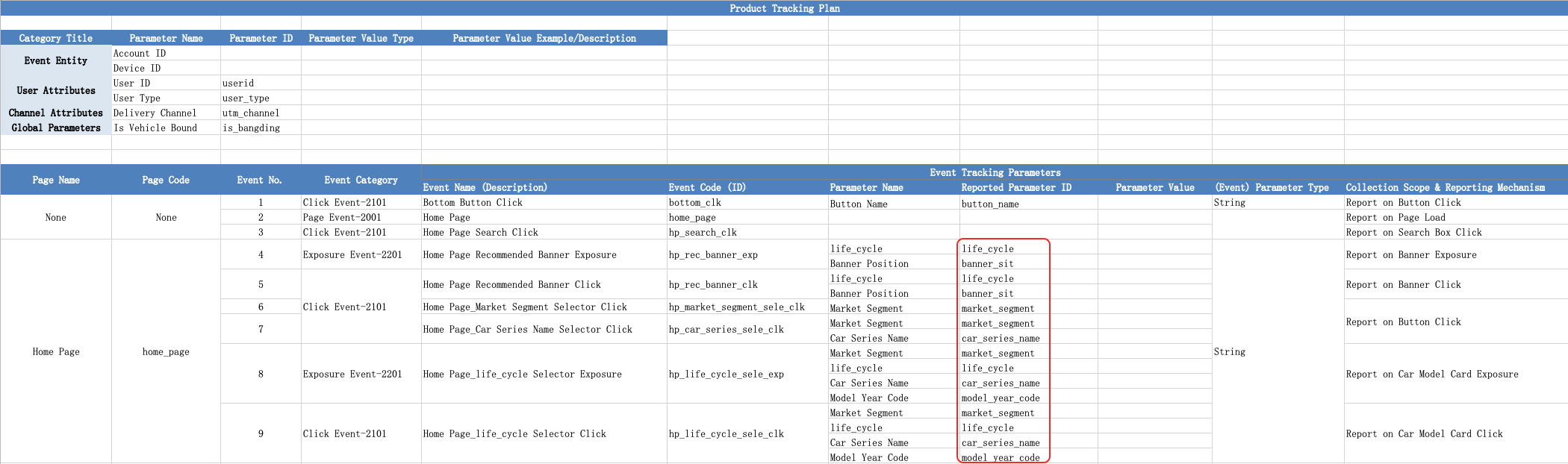The width and height of the screenshot is (1568, 464).
Task: Click the 'Bottom Button Click' event name
Action: tap(544, 202)
